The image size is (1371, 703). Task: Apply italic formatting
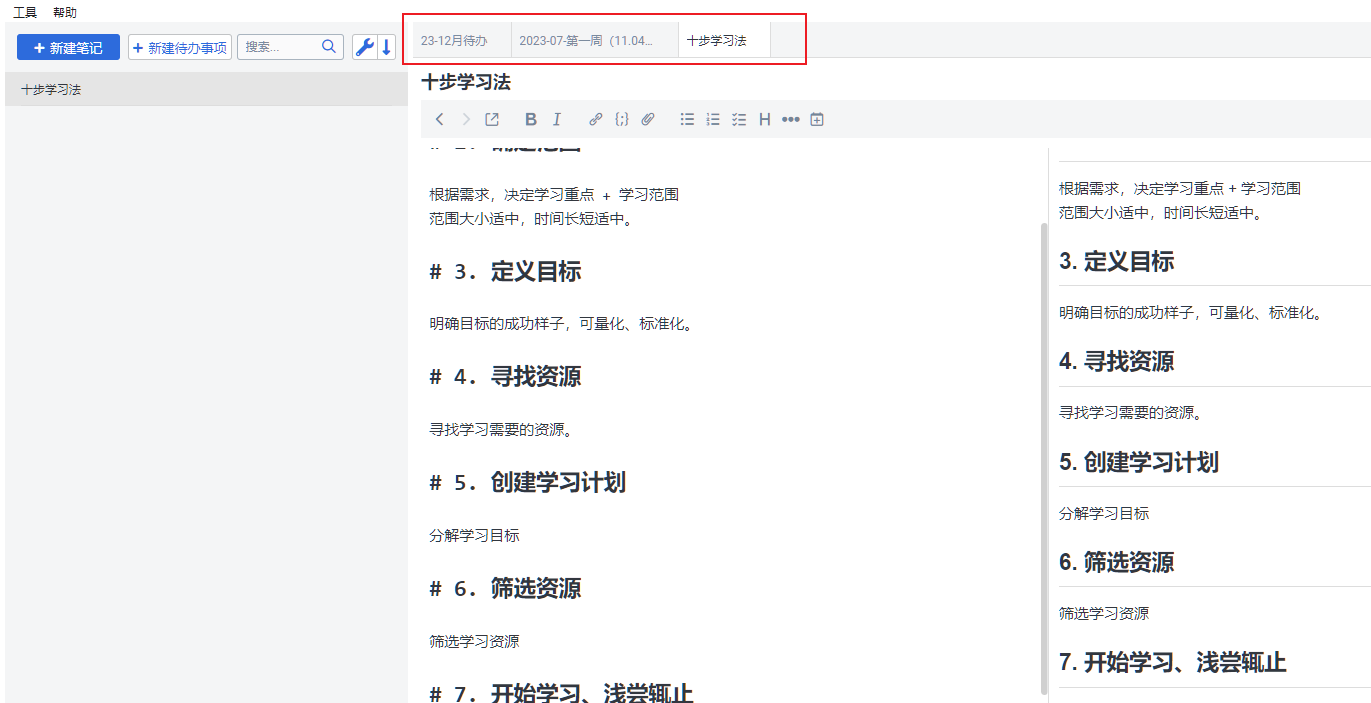[557, 119]
